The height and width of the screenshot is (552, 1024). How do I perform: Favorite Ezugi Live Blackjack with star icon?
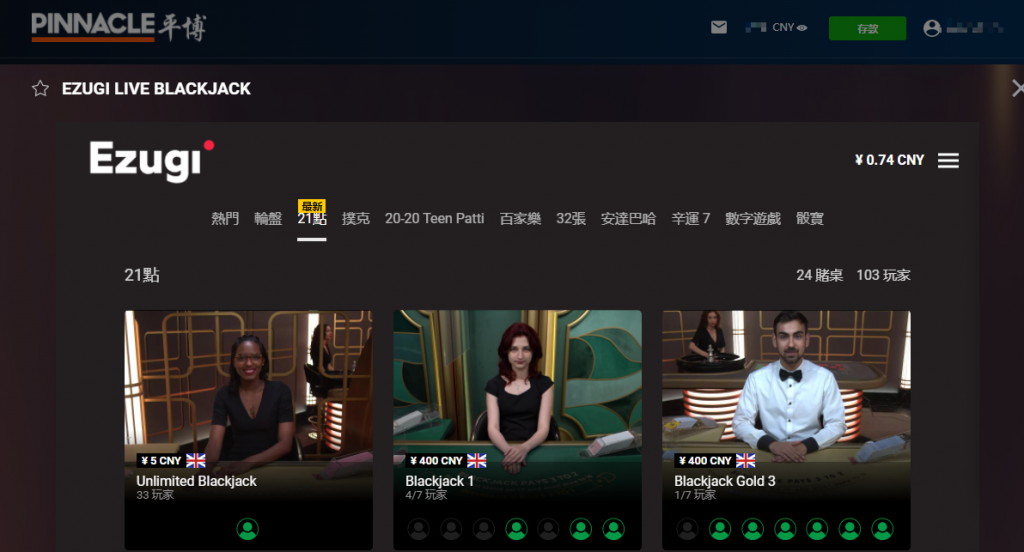click(x=40, y=89)
